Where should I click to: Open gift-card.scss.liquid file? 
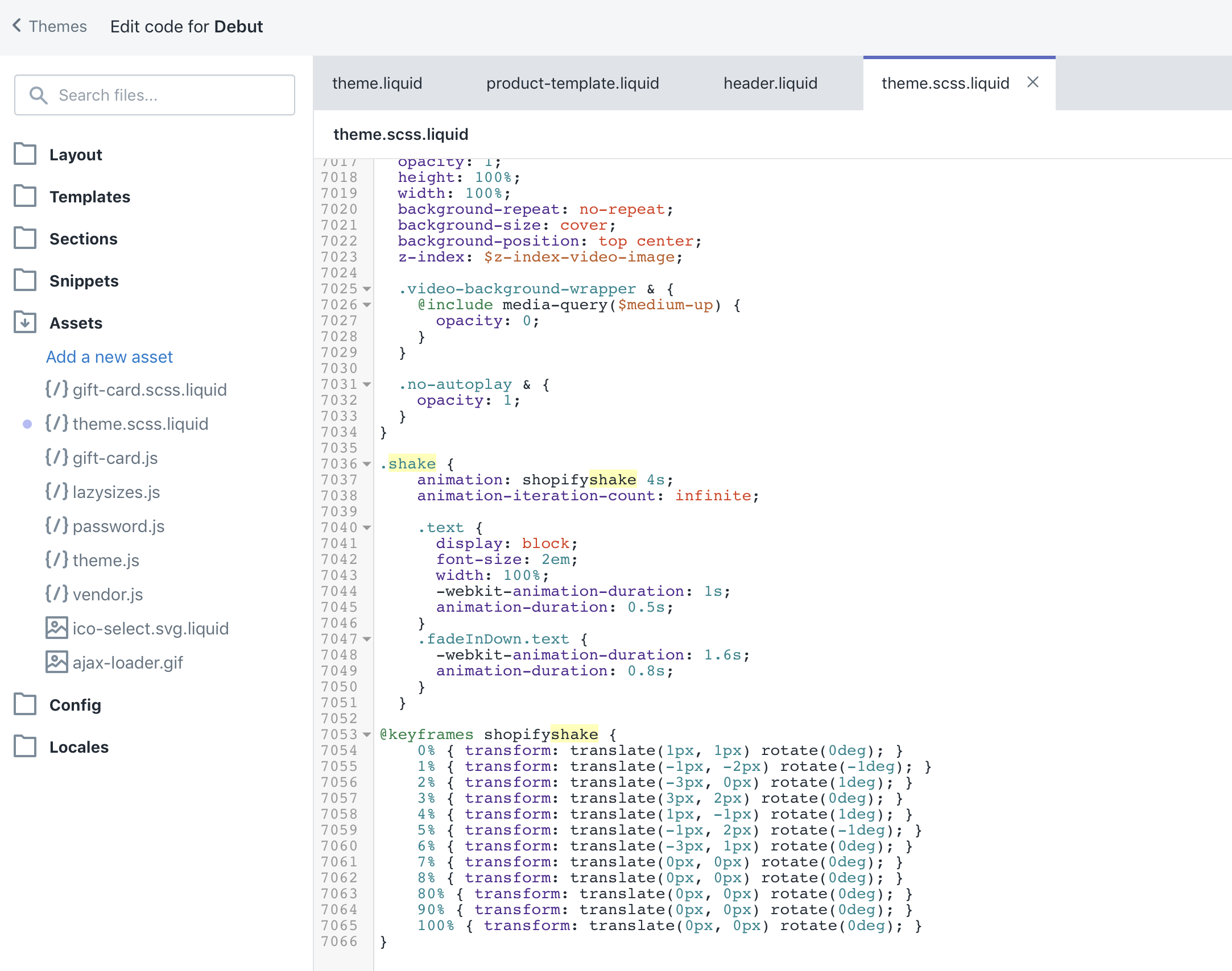click(150, 390)
